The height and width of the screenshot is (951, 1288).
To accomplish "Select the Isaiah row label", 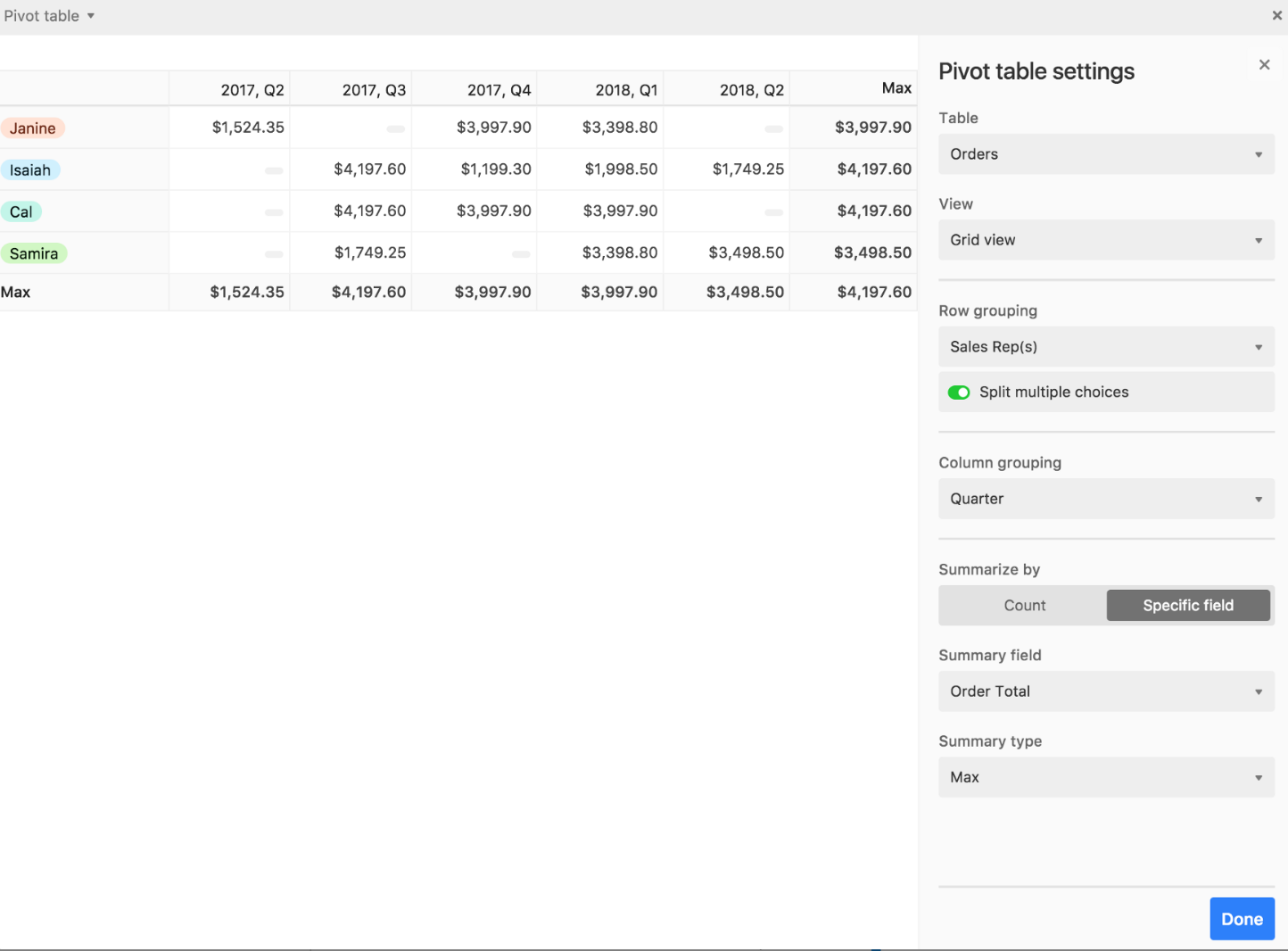I will pyautogui.click(x=30, y=170).
